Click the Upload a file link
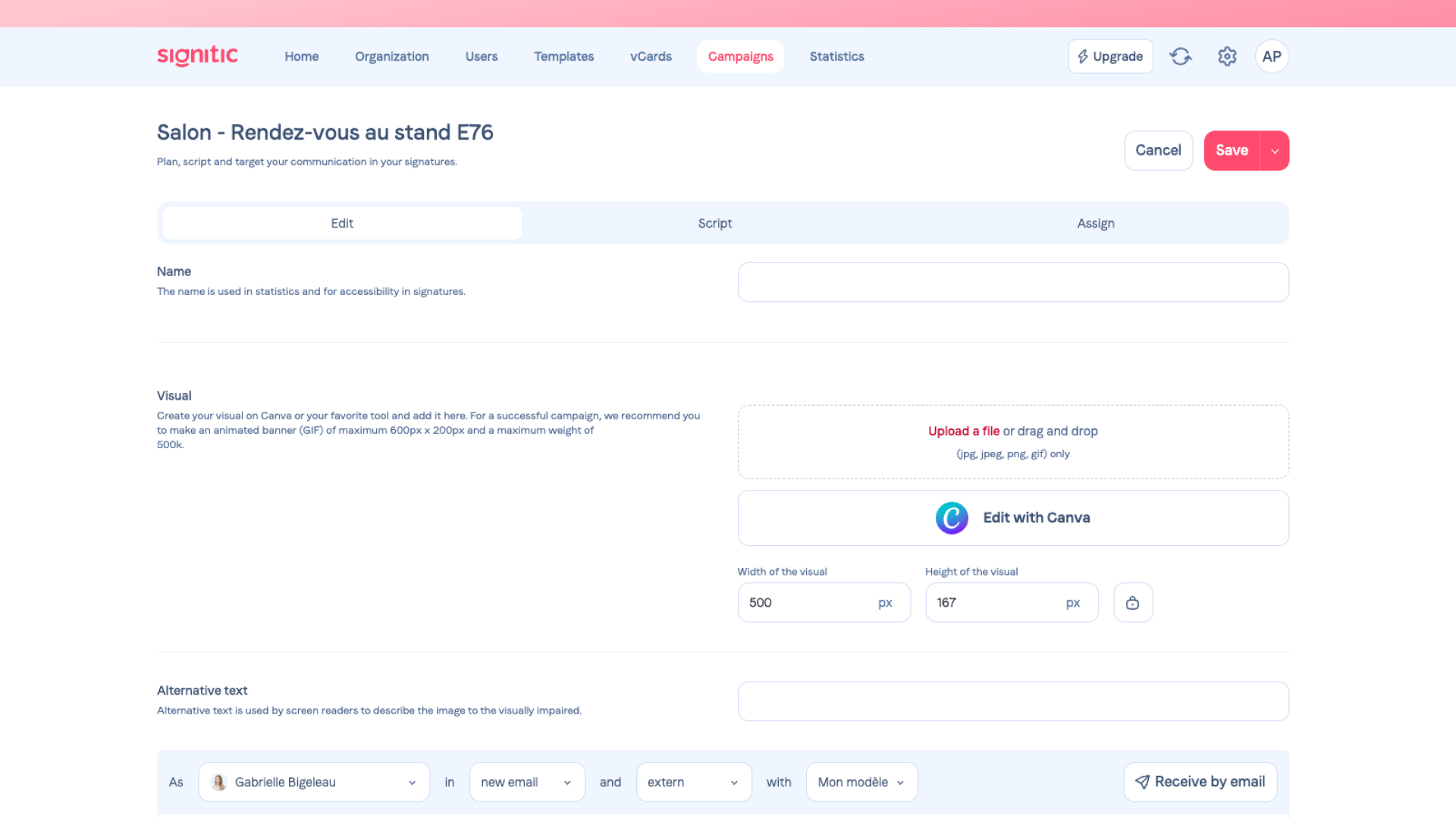The height and width of the screenshot is (819, 1456). tap(963, 431)
